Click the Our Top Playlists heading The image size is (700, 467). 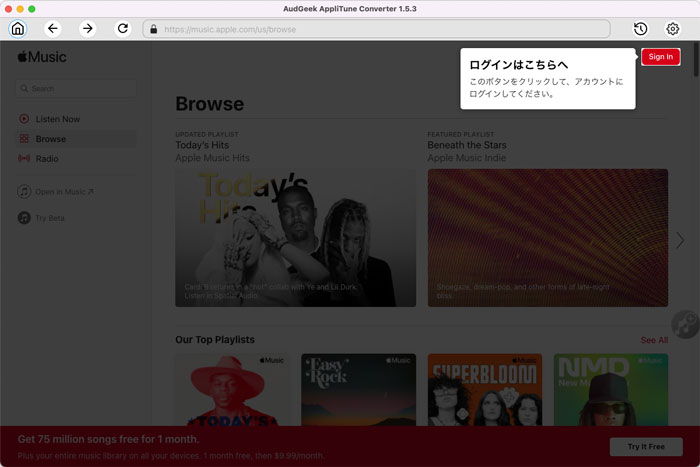215,340
